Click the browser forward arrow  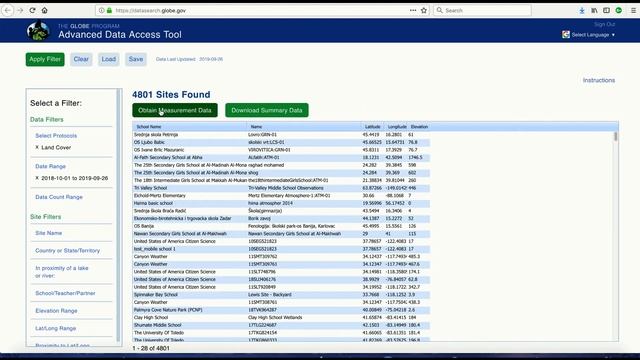(x=20, y=10)
